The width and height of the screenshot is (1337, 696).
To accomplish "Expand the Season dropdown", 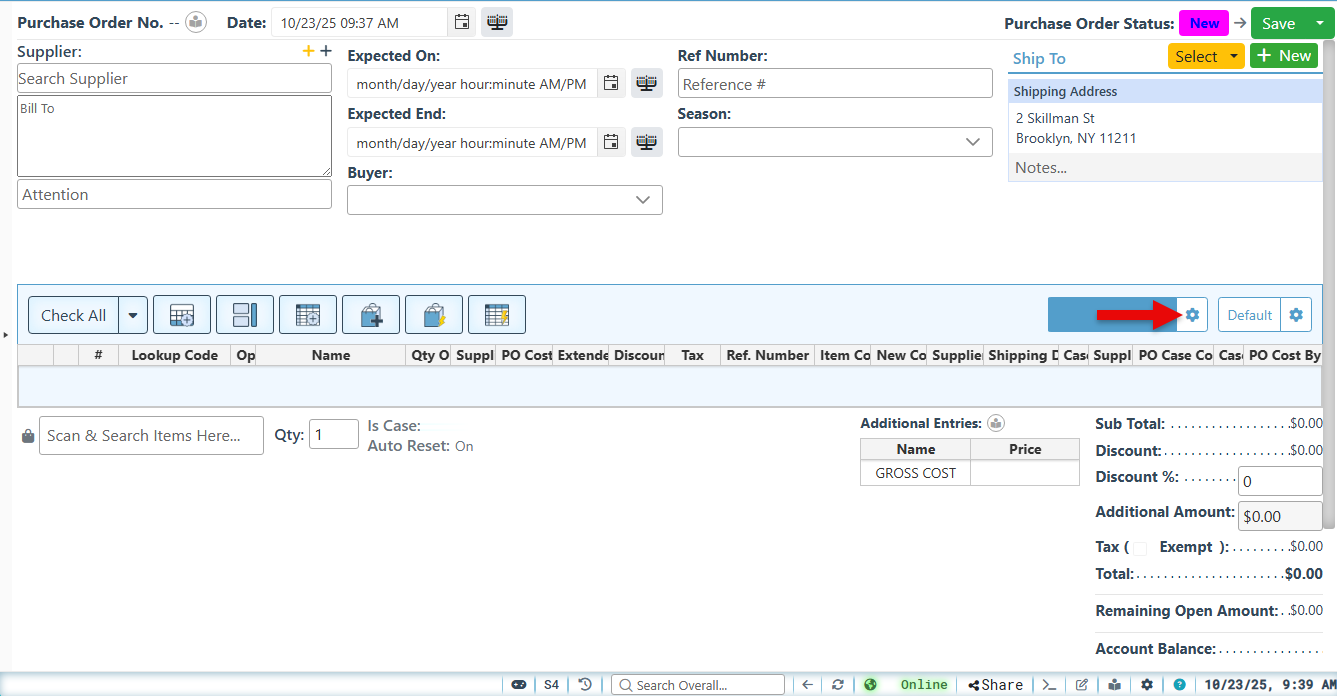I will pyautogui.click(x=835, y=142).
